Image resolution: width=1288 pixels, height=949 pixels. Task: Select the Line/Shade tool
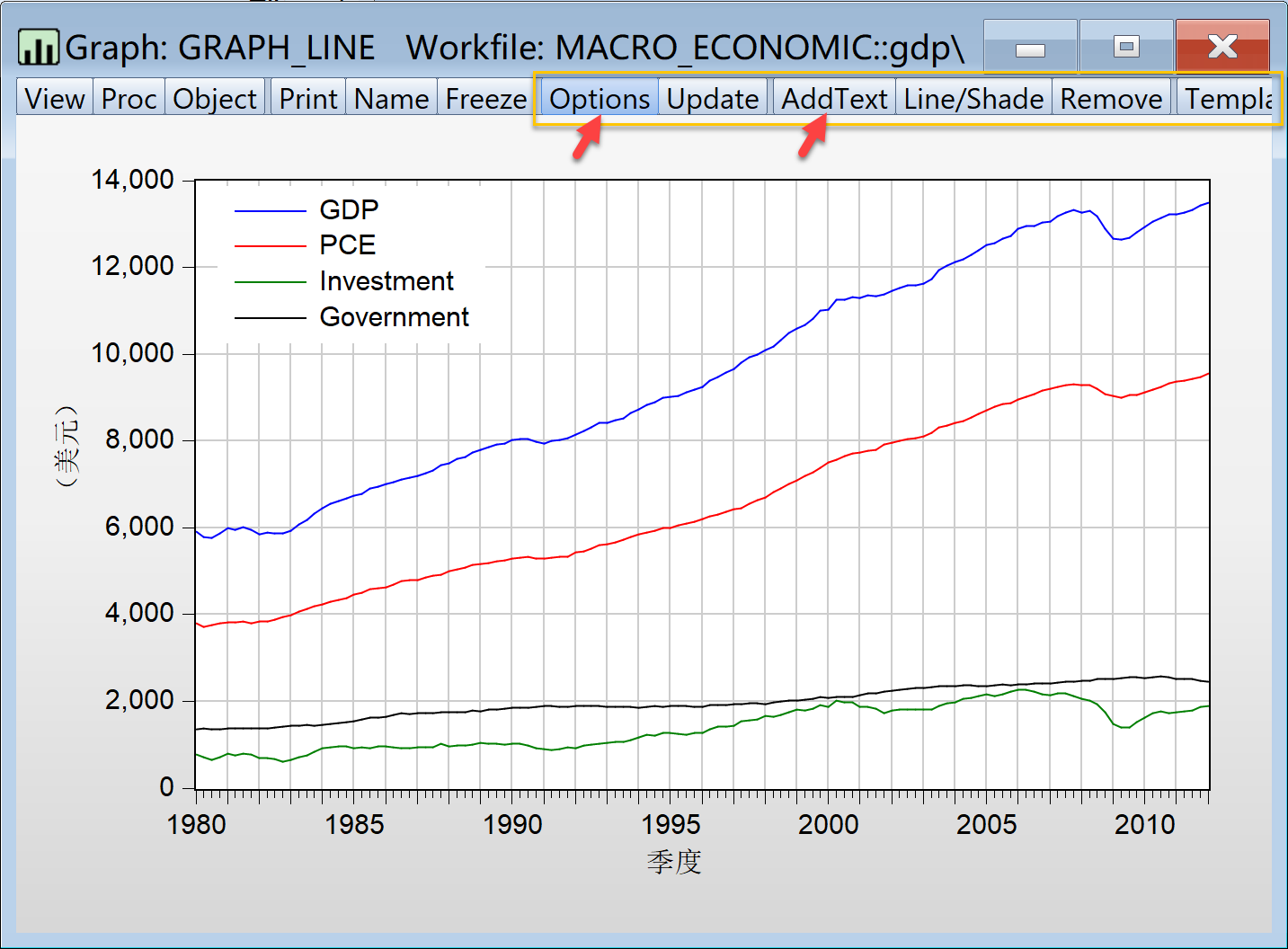click(x=973, y=98)
